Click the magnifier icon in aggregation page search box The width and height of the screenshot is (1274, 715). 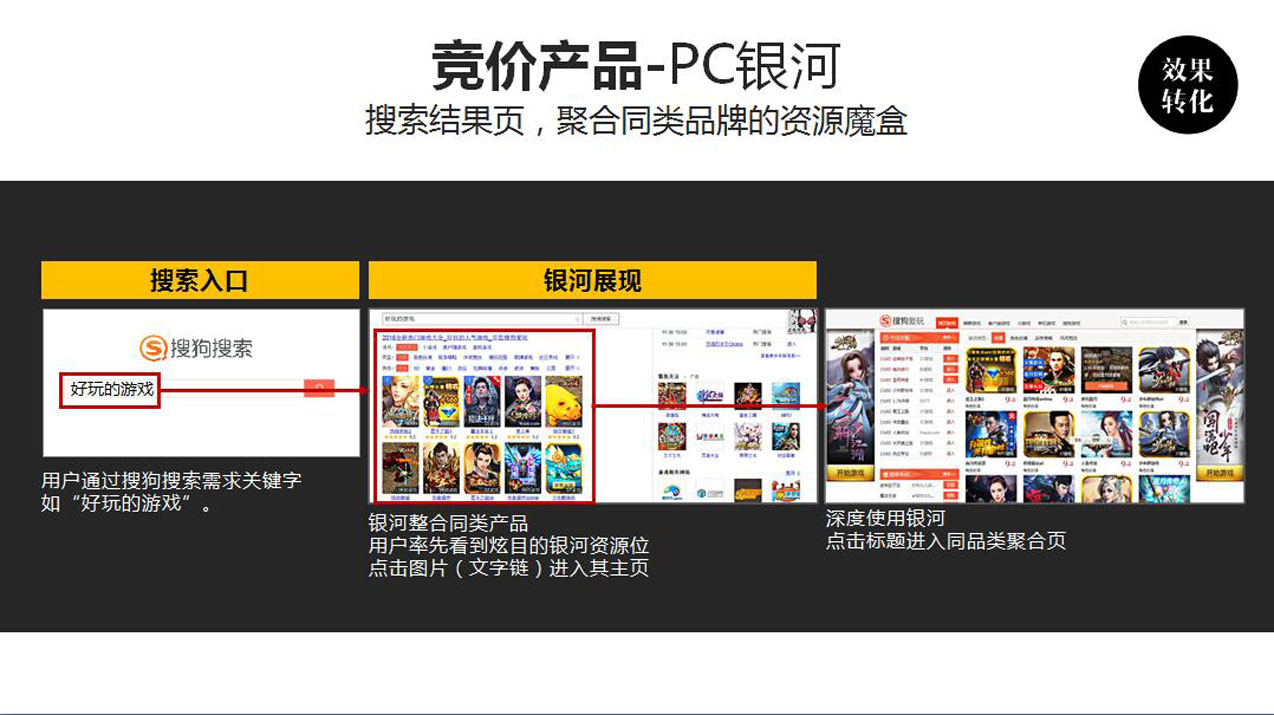coord(1126,323)
